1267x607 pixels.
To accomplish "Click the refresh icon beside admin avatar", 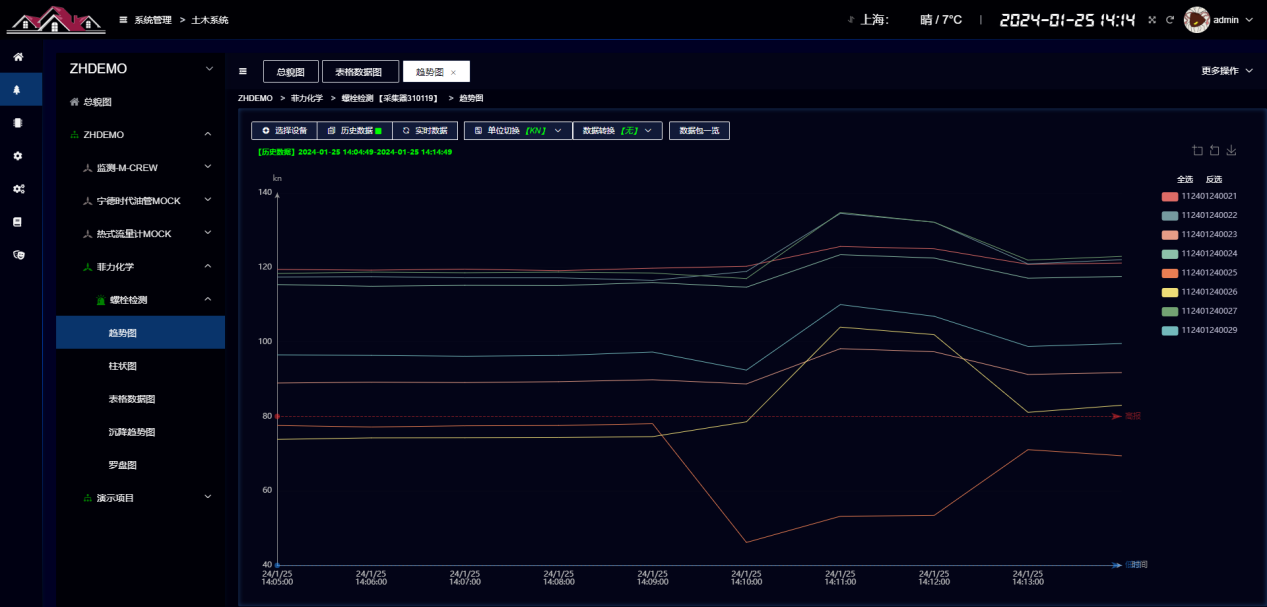I will tap(1169, 20).
